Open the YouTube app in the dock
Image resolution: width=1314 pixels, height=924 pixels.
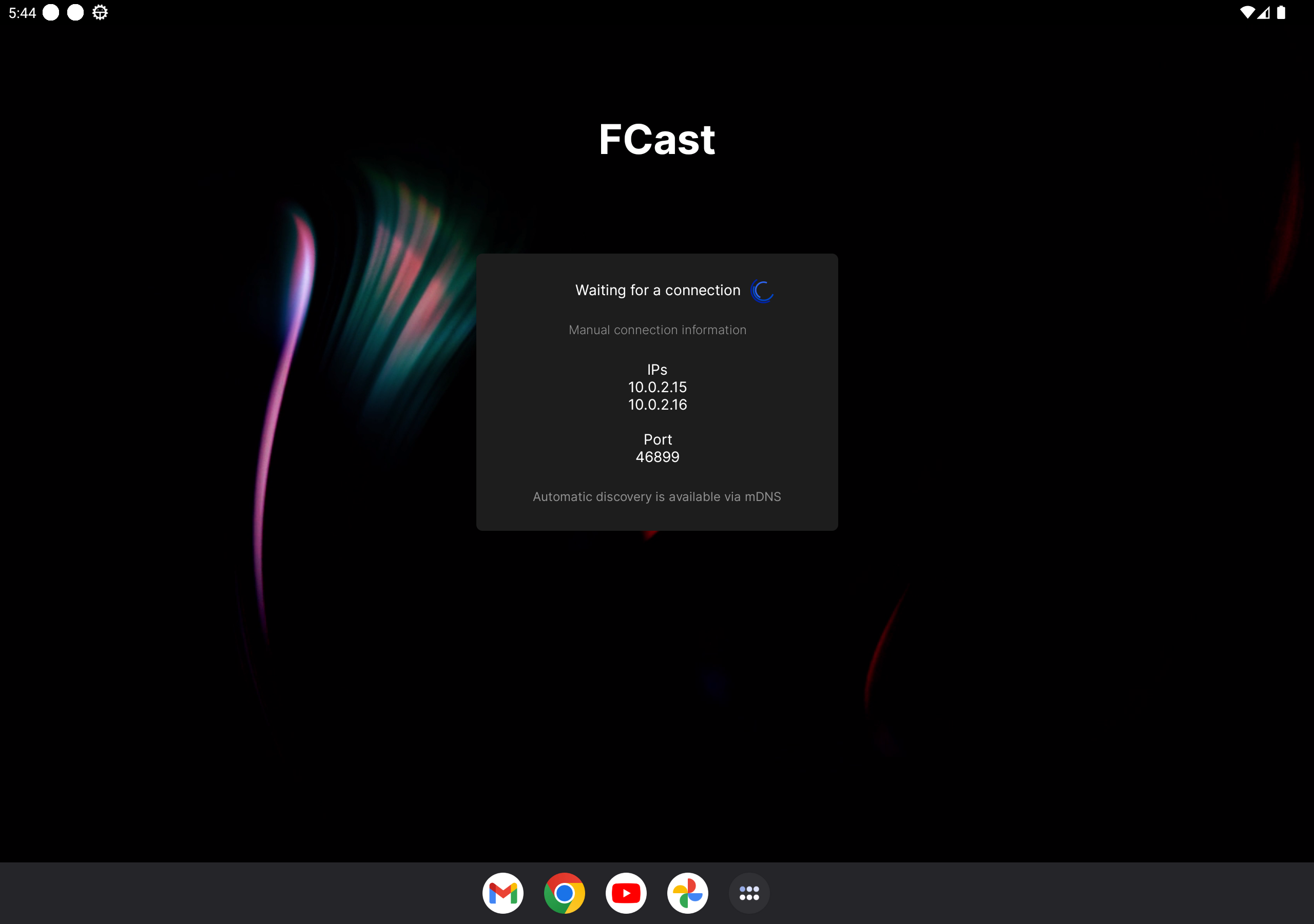point(626,893)
